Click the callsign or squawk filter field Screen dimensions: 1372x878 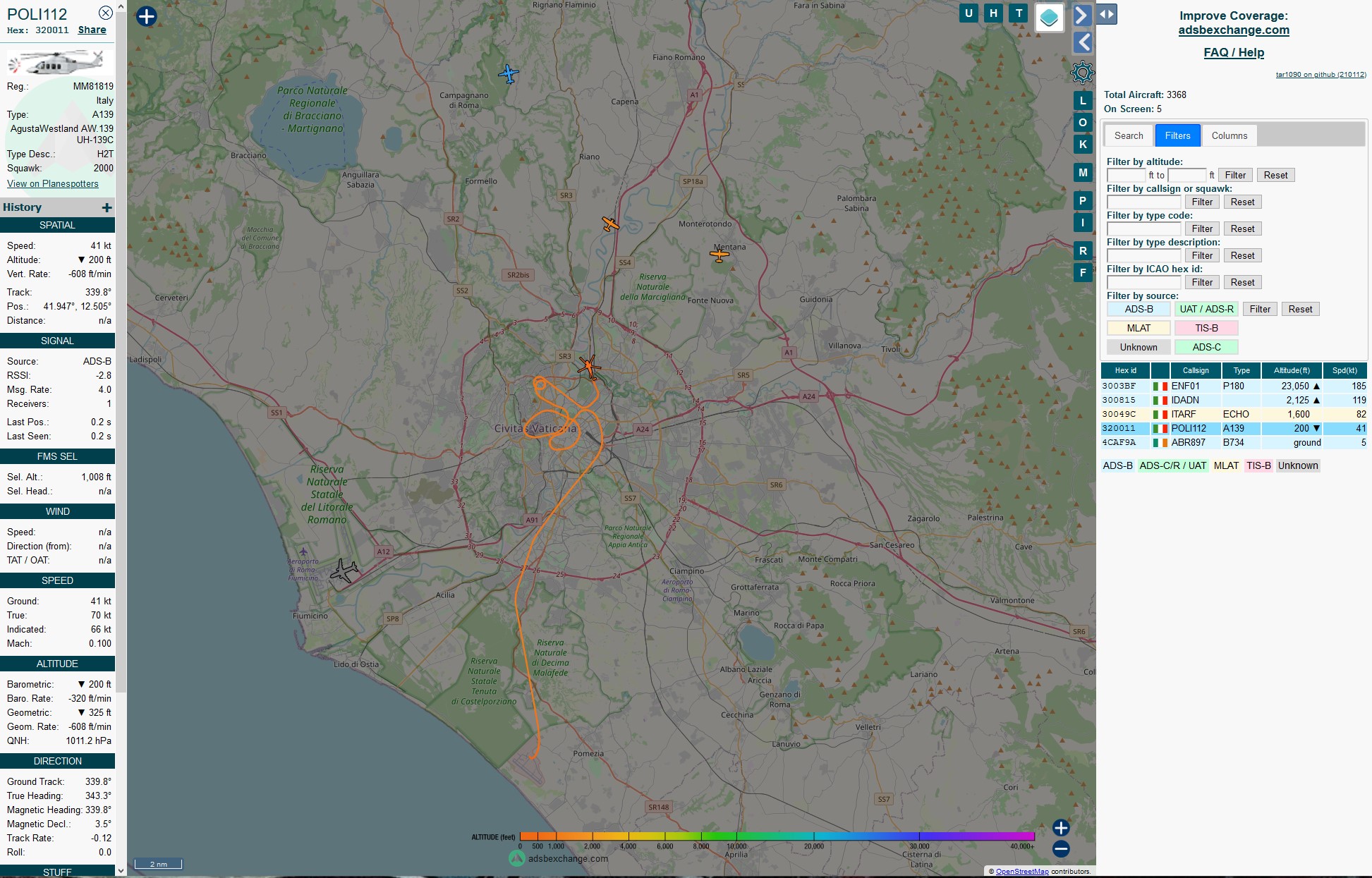coord(1143,202)
